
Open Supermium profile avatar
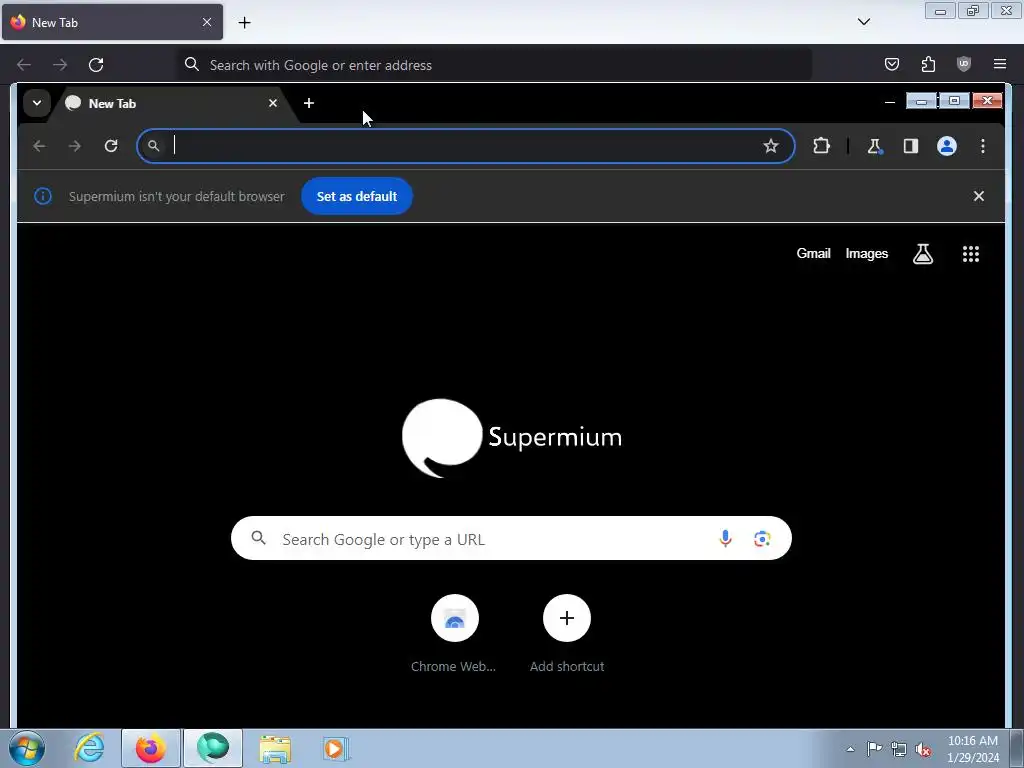click(946, 146)
